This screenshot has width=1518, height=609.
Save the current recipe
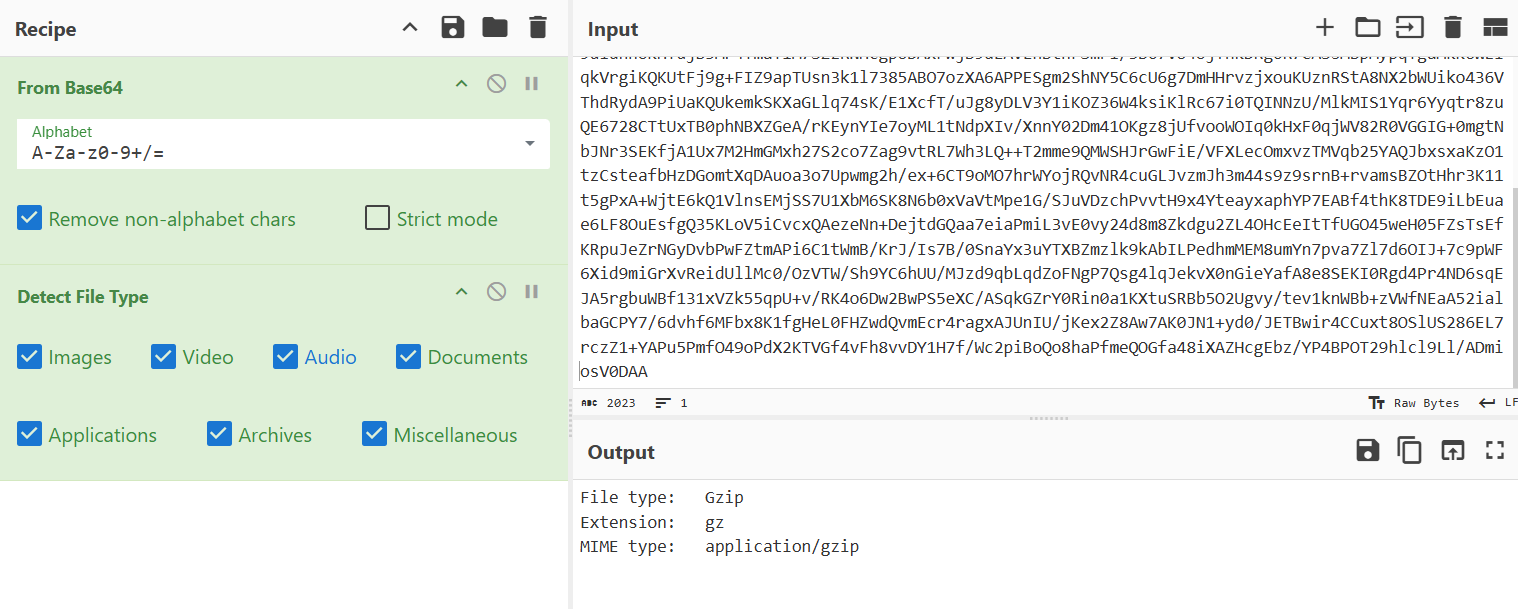point(453,28)
